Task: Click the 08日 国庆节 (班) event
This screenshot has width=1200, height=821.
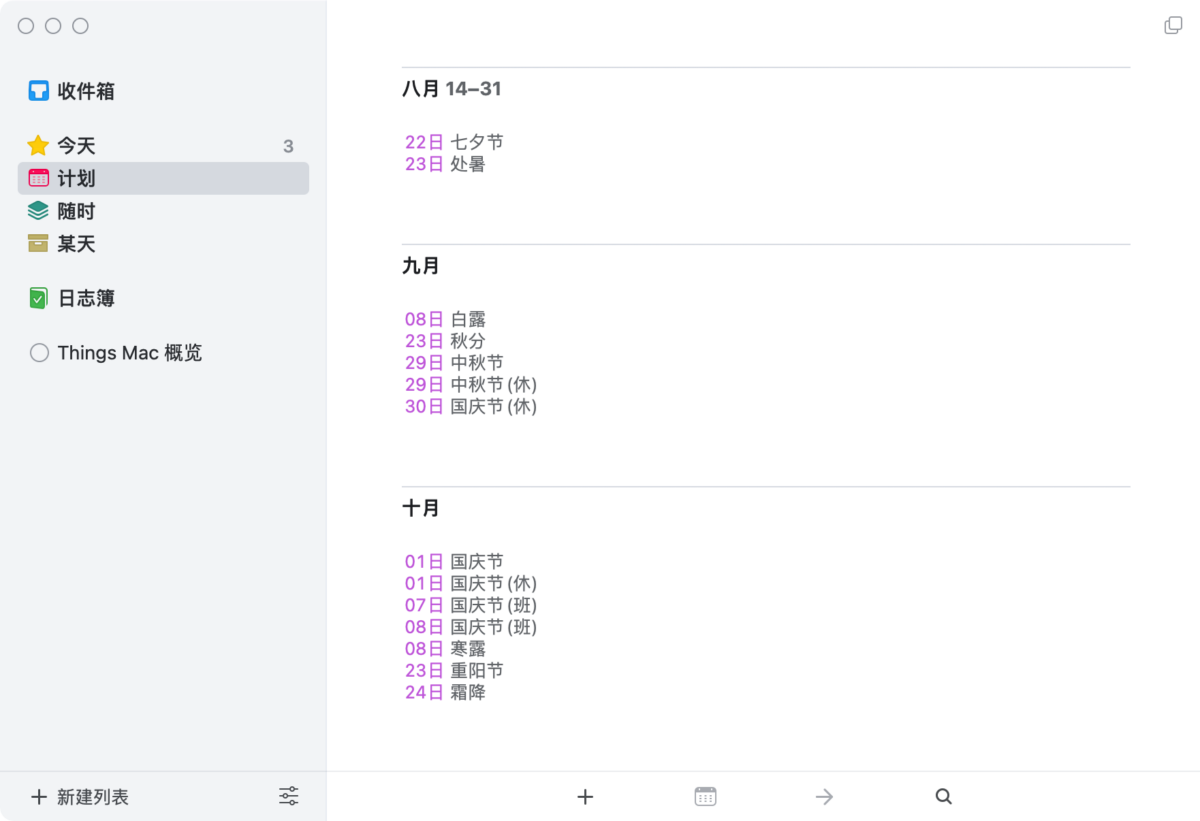Action: (471, 627)
